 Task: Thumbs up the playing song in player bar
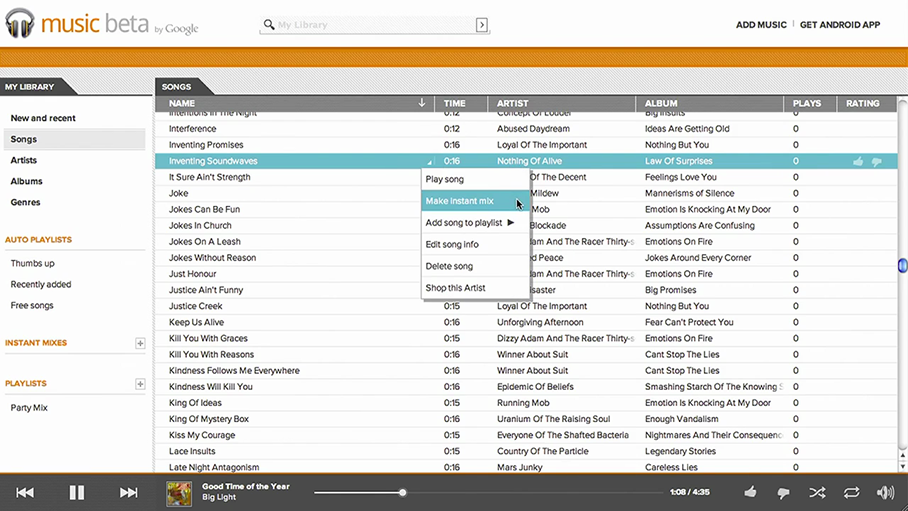[x=750, y=492]
